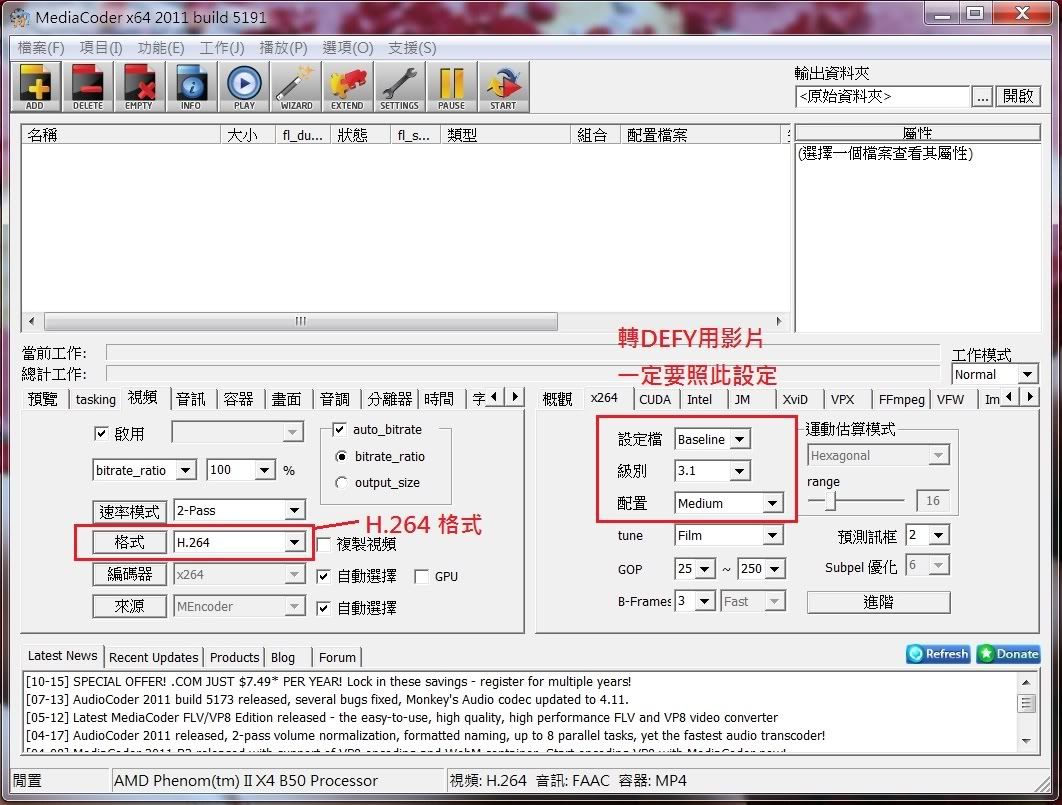This screenshot has width=1062, height=805.
Task: Open the 選項(O) menu
Action: (347, 48)
